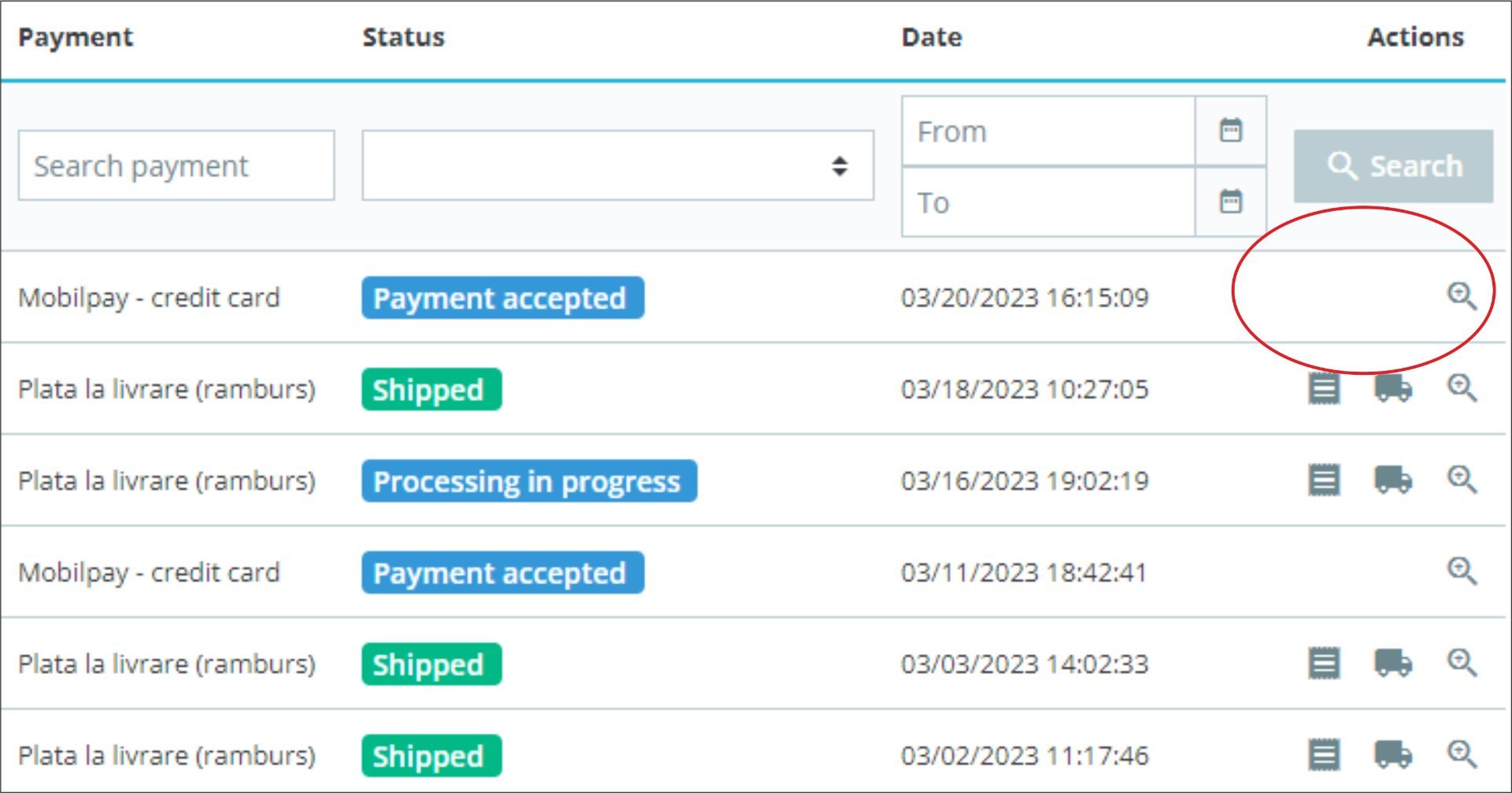The image size is (1512, 793).
Task: Focus the From date input
Action: [1048, 132]
